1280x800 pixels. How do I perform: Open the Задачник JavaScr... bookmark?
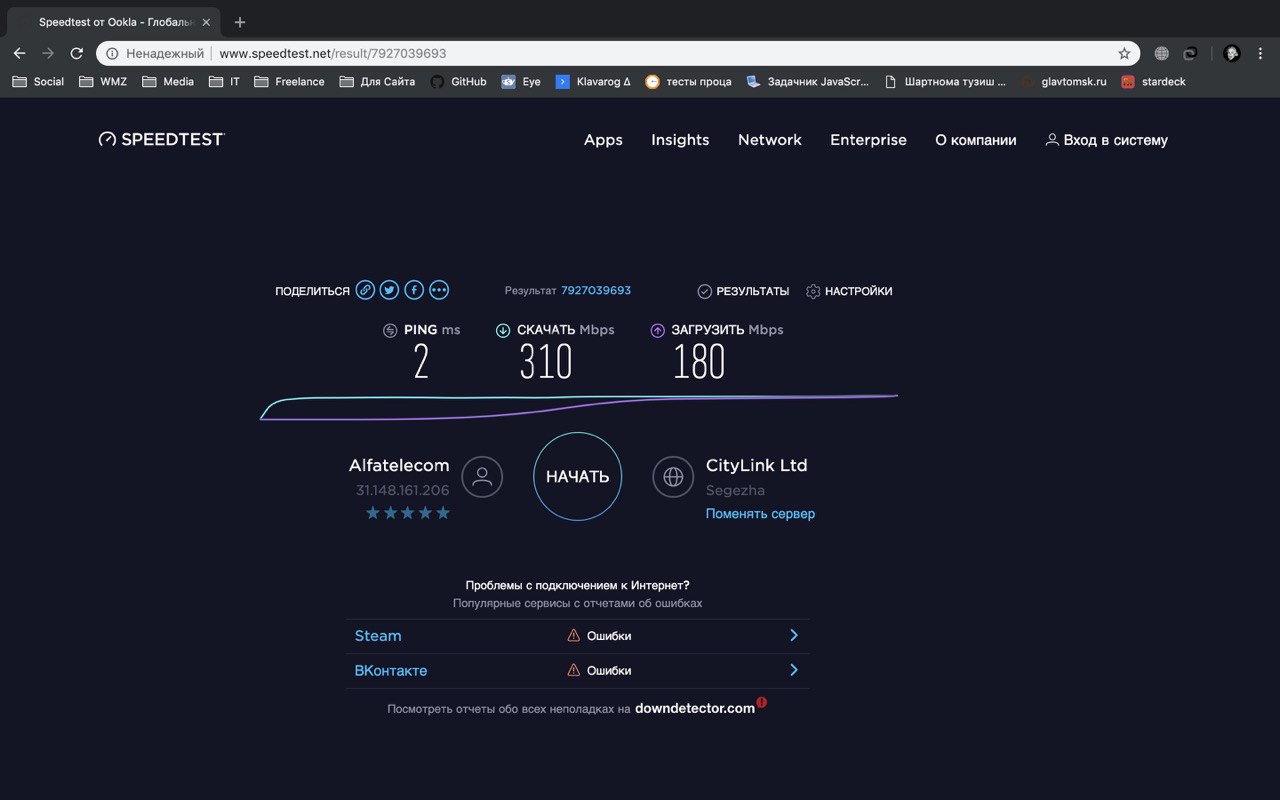(808, 82)
